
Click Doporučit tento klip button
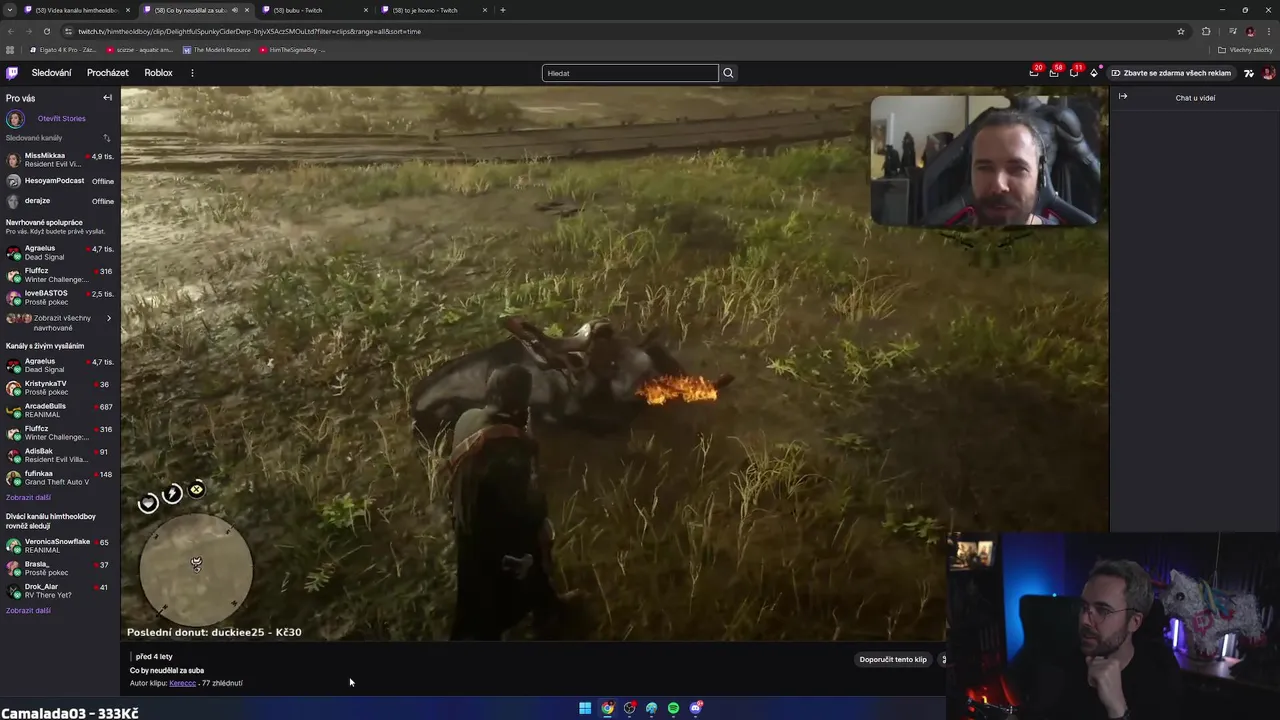pos(893,659)
